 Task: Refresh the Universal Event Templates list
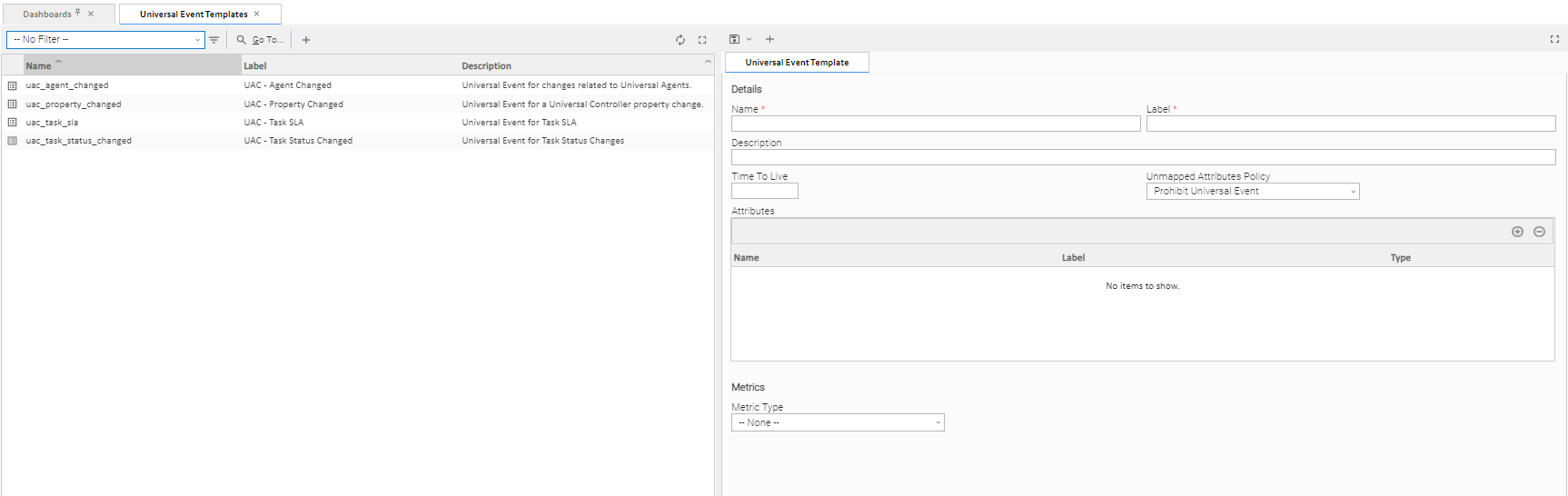[x=680, y=40]
